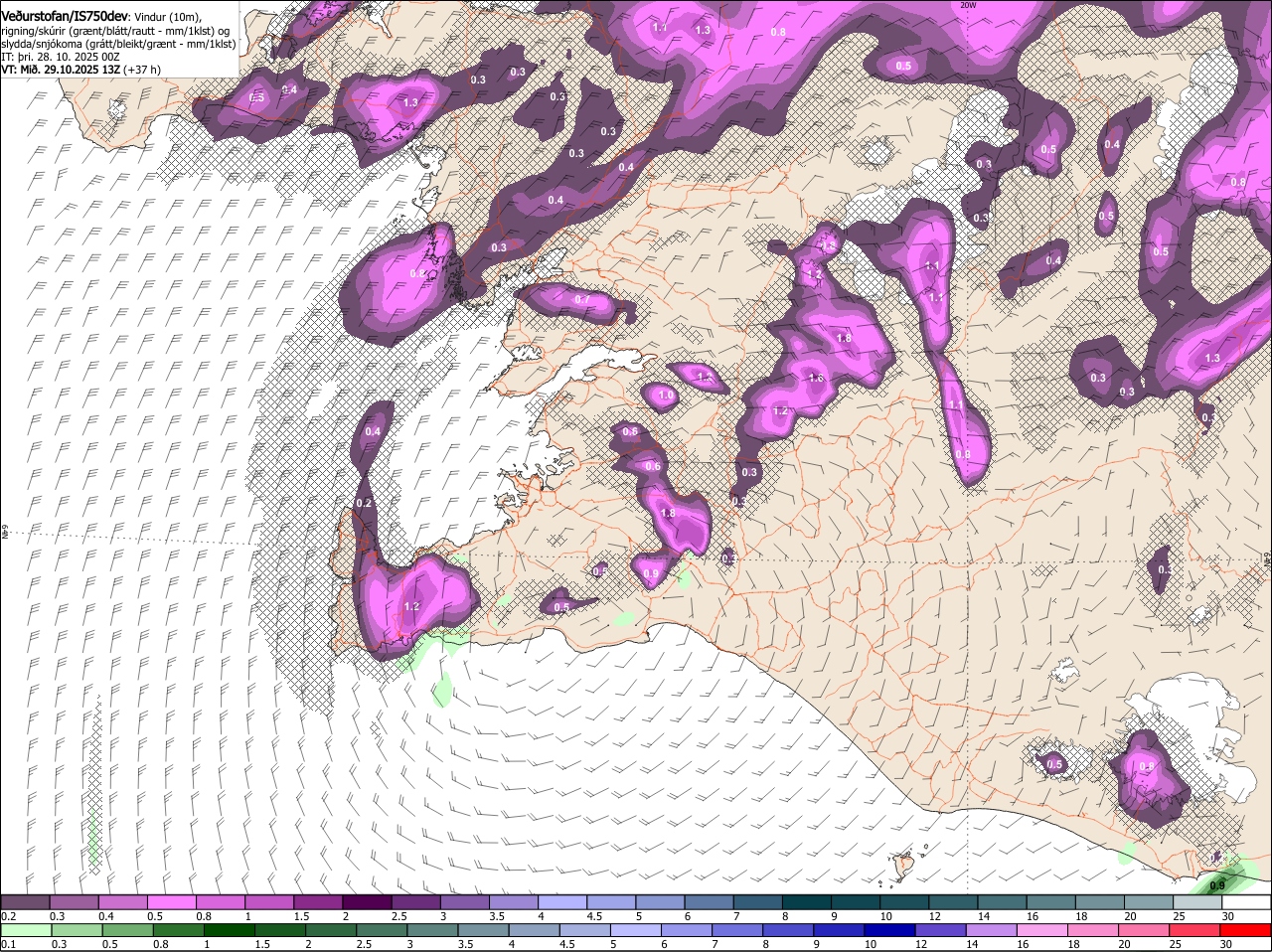
Task: Select dark teal upper swatch between 8 and 9
Action: pyautogui.click(x=806, y=902)
